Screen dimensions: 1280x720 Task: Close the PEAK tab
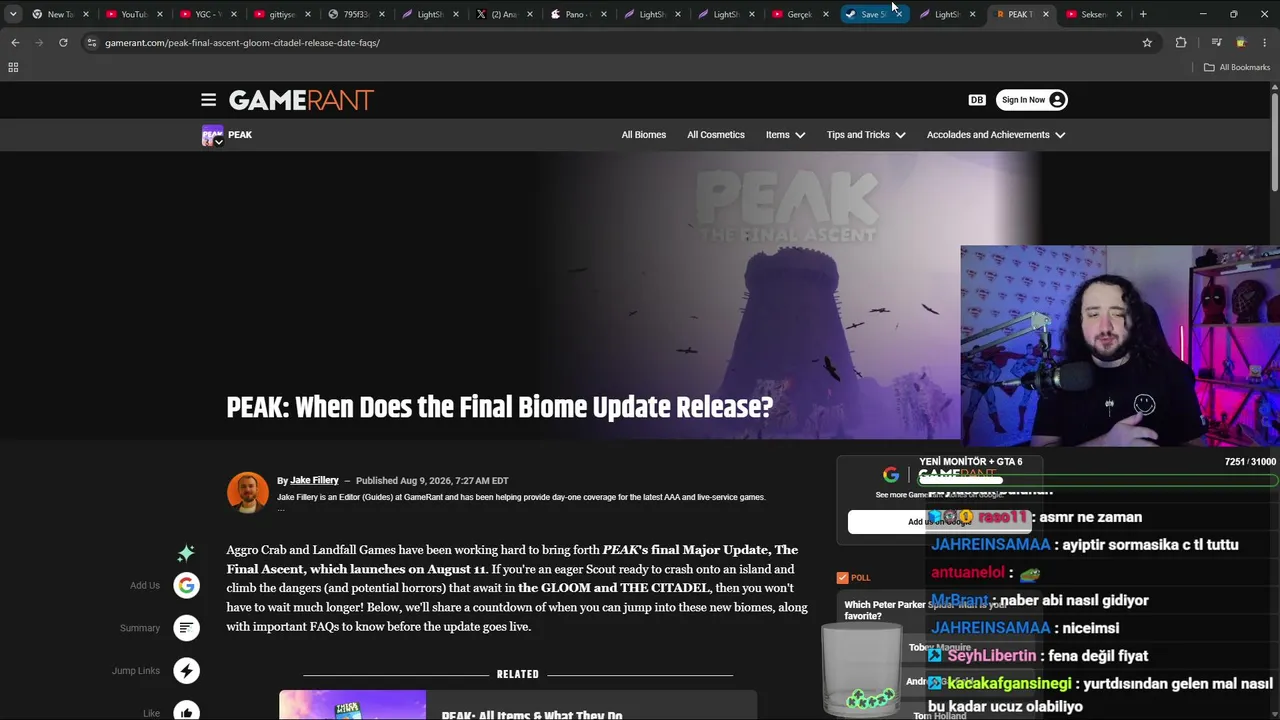pyautogui.click(x=1045, y=14)
